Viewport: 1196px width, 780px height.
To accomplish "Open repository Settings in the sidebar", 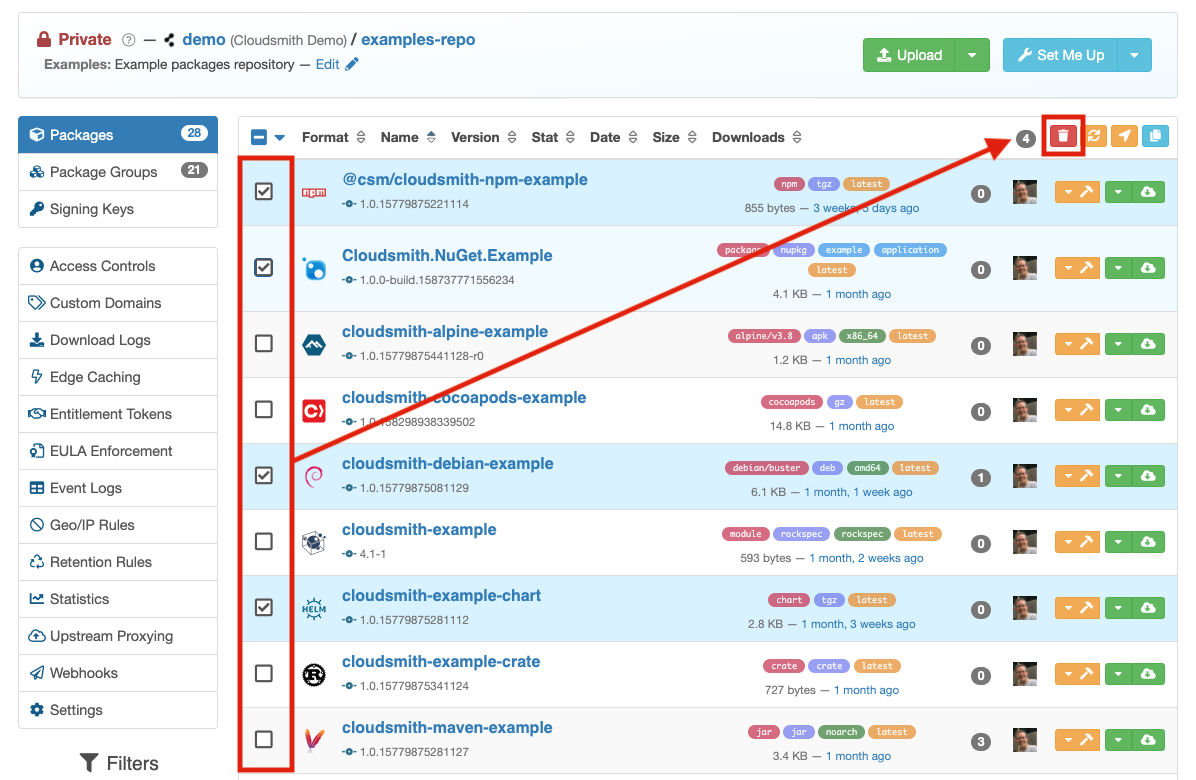I will pos(118,710).
